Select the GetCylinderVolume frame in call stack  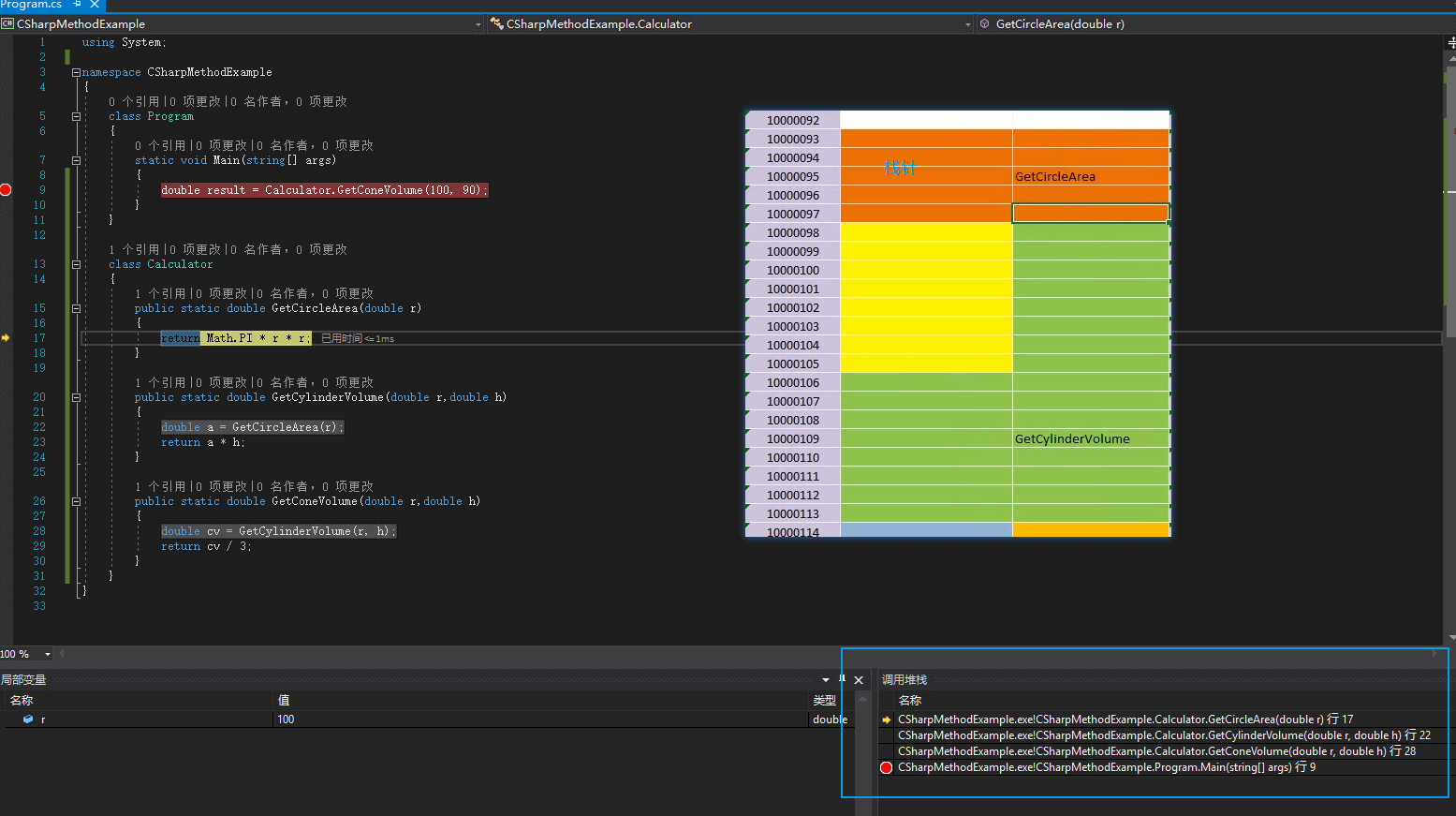1163,735
